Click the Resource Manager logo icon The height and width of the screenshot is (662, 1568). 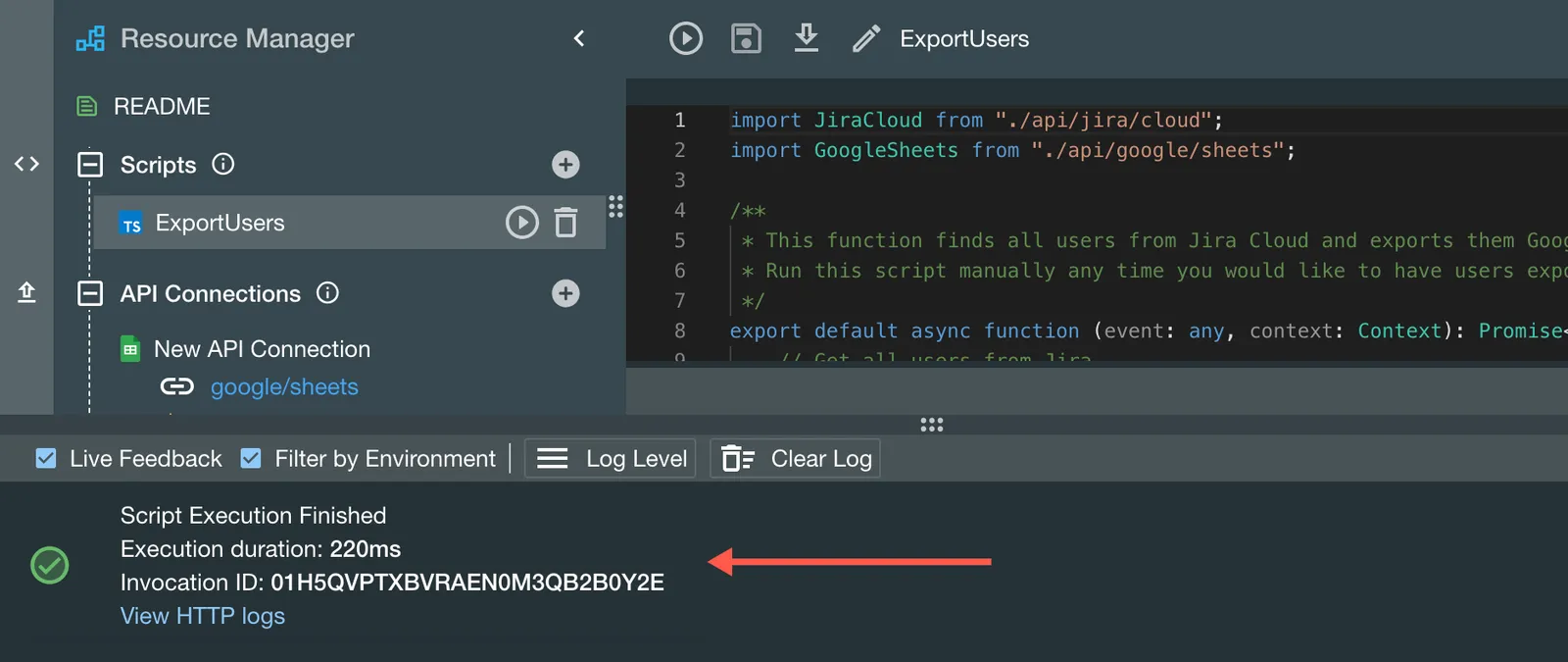pos(90,39)
